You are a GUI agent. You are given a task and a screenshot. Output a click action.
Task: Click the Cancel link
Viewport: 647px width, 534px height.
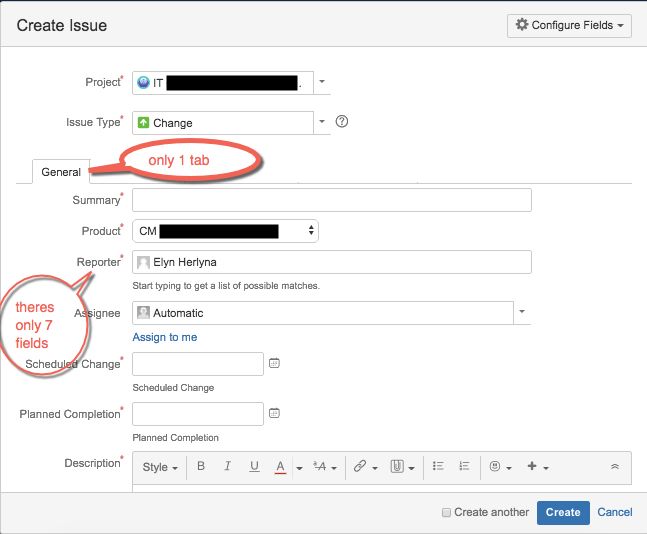[615, 513]
